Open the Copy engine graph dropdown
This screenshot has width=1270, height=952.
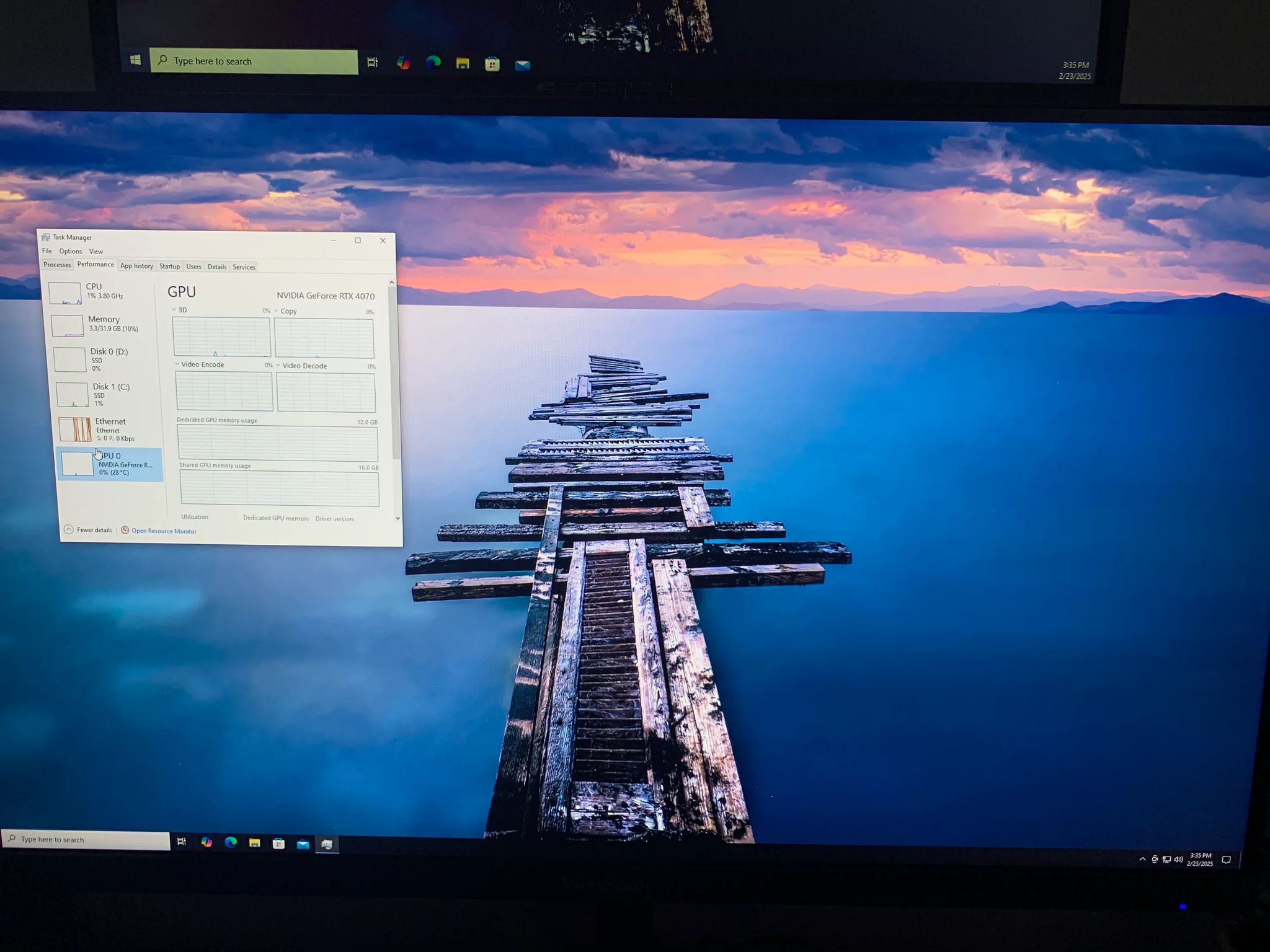tap(277, 311)
